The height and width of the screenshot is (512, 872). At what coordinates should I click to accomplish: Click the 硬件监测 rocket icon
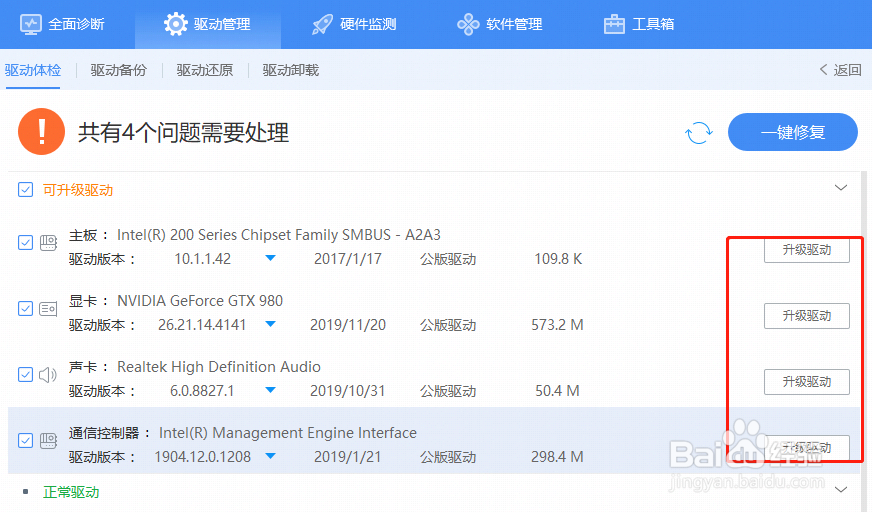(322, 24)
